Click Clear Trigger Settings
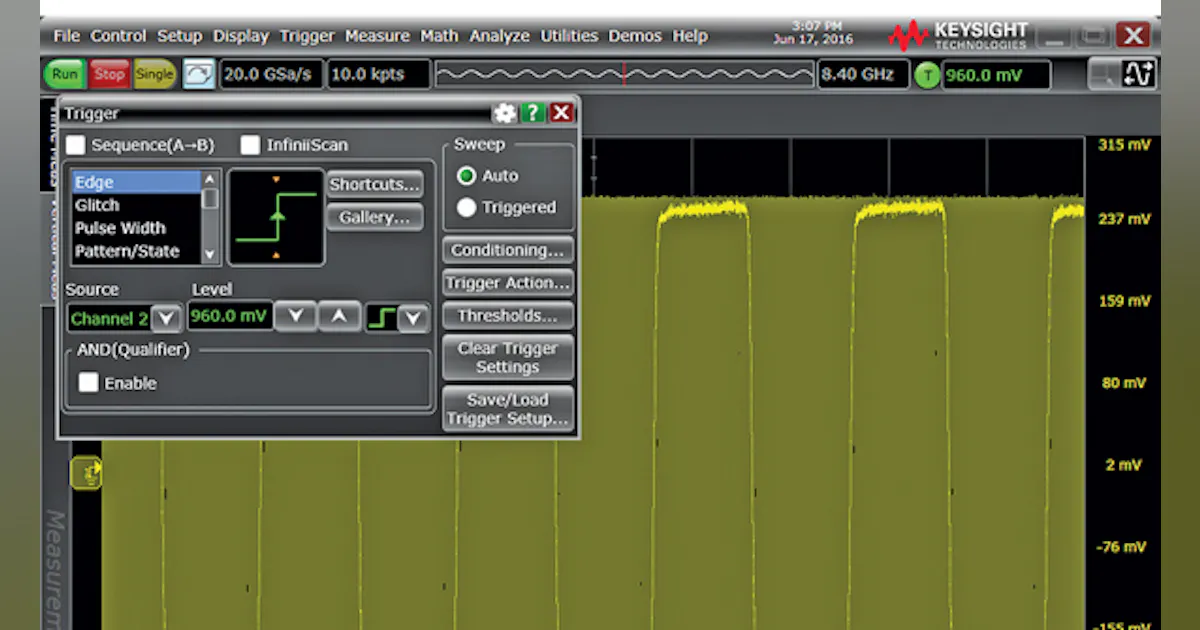Screen dimensions: 1200x630 pos(507,357)
